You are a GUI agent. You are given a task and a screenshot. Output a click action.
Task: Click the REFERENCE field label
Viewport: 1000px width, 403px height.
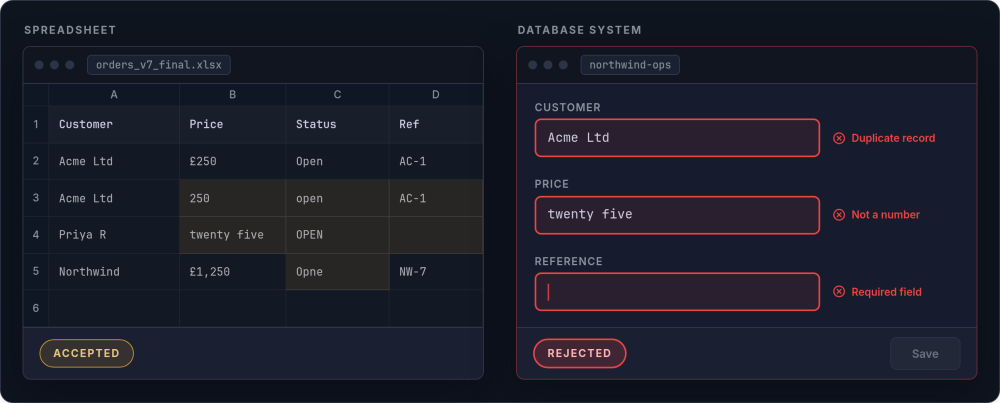coord(568,261)
